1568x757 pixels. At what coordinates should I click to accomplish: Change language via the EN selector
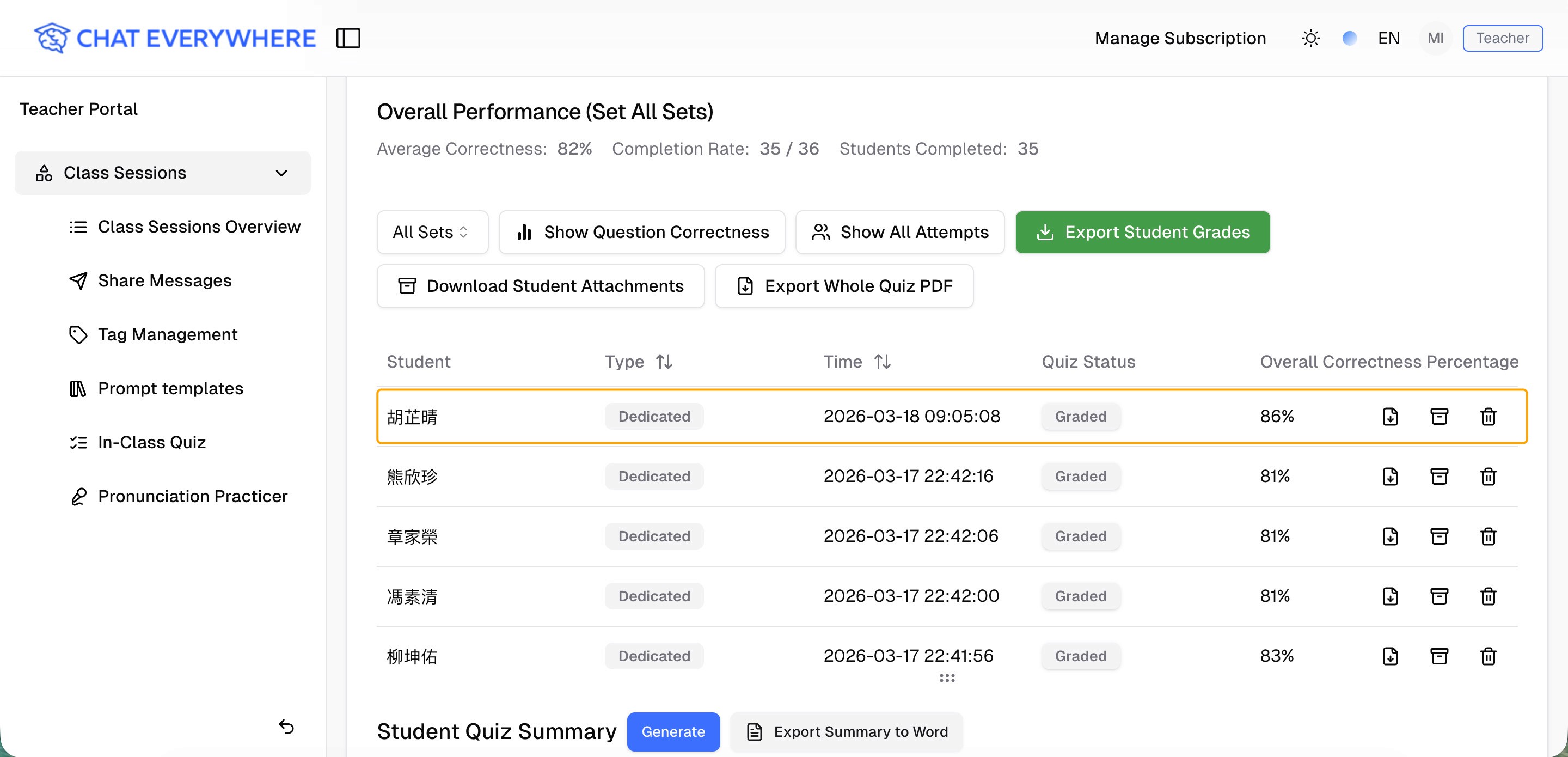click(1388, 38)
